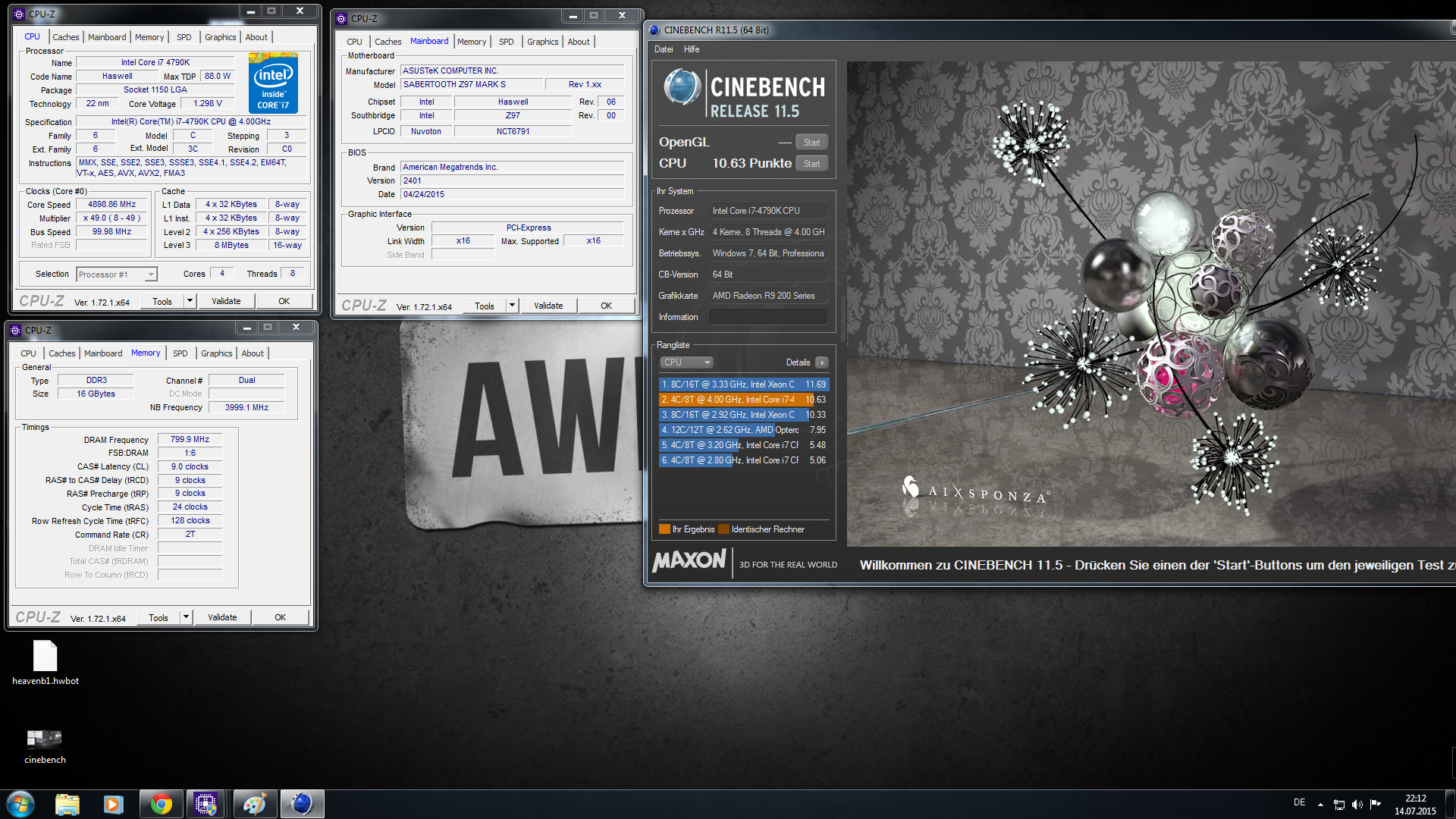
Task: Click the BIOS Version field 2401
Action: [512, 180]
